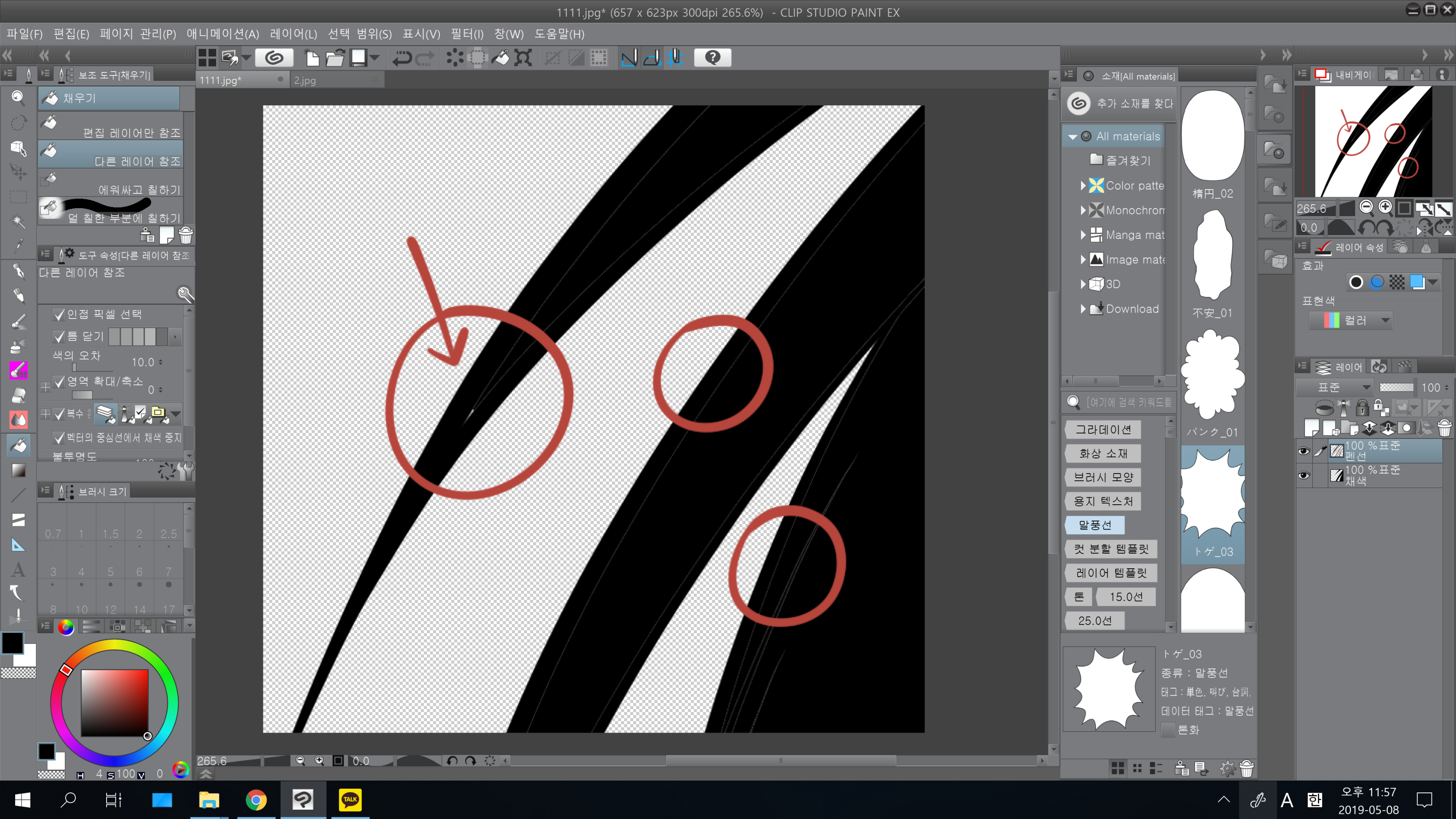Open the 필터(I) menu
This screenshot has height=819, width=1456.
[x=466, y=34]
